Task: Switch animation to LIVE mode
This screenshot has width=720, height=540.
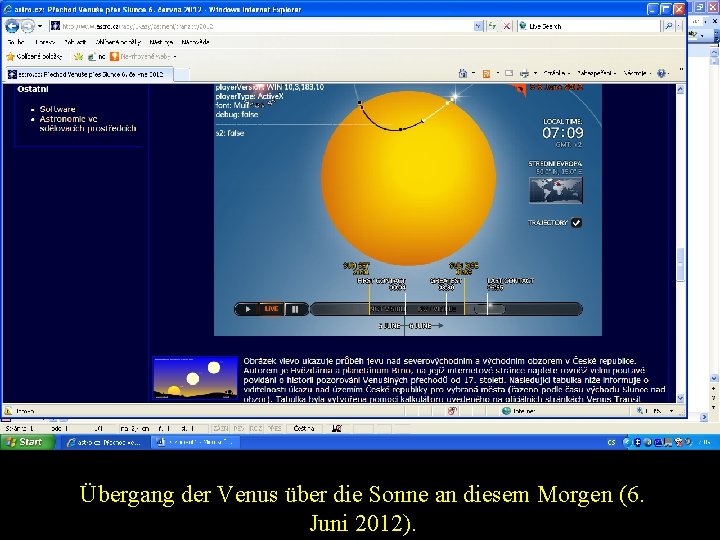Action: click(271, 309)
